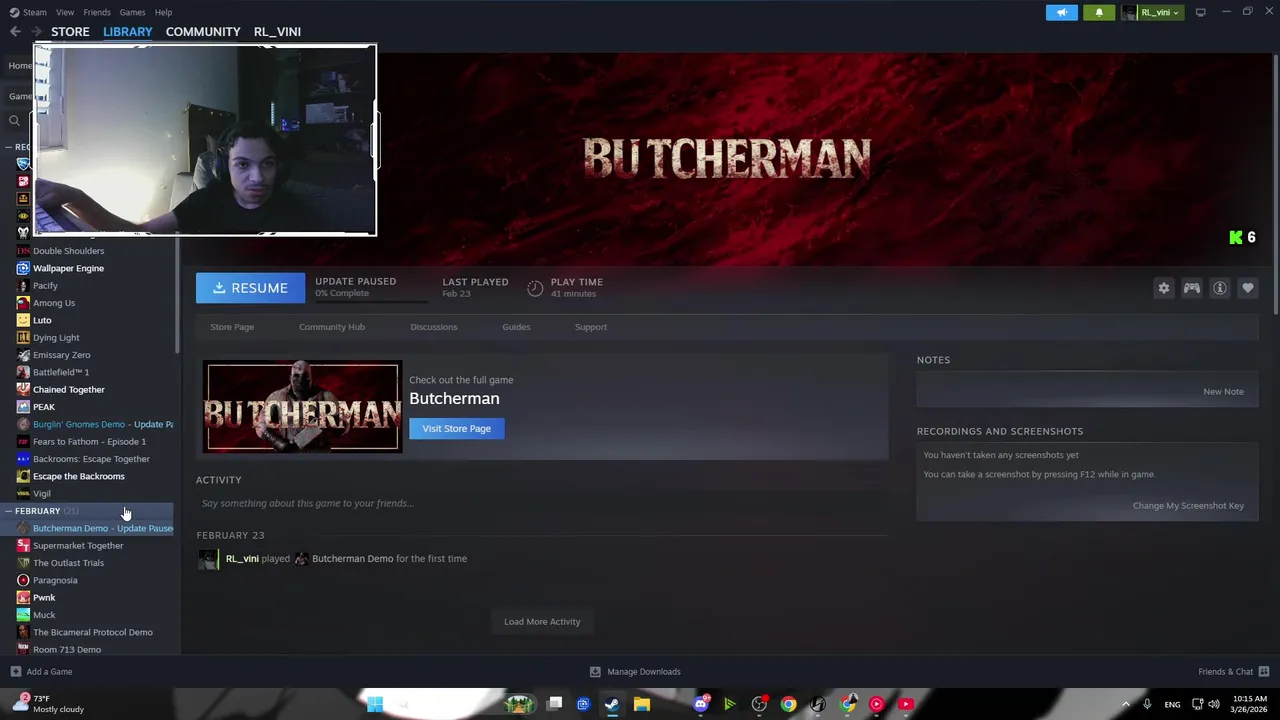This screenshot has width=1280, height=720.
Task: Select the Paragnosia game icon
Action: point(23,580)
